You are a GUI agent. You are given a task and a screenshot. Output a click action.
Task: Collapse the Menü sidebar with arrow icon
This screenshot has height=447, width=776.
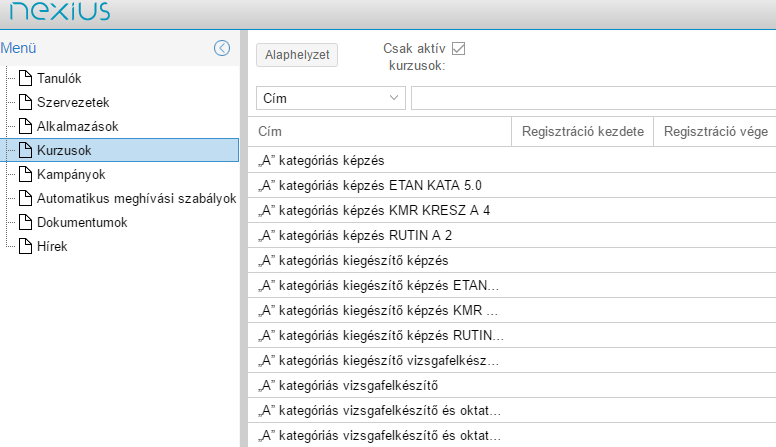[222, 48]
